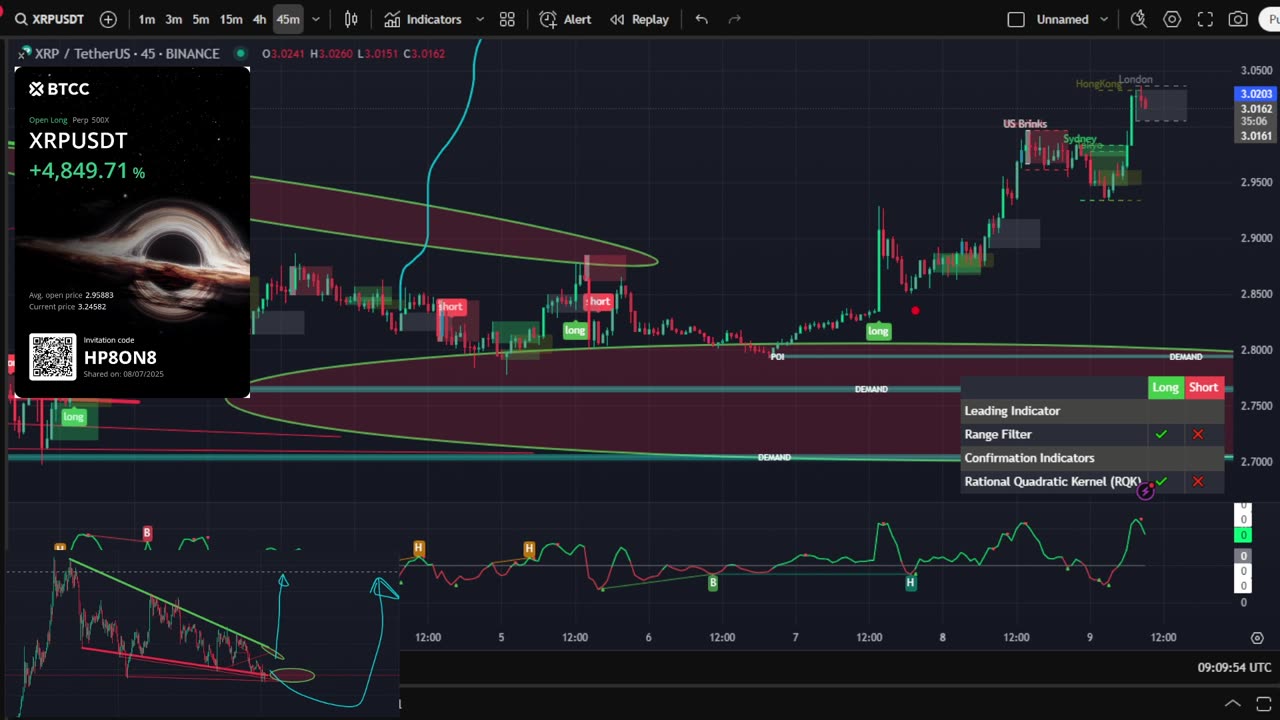Click the 3.0500 price scale label
Viewport: 1280px width, 720px height.
pyautogui.click(x=1256, y=70)
